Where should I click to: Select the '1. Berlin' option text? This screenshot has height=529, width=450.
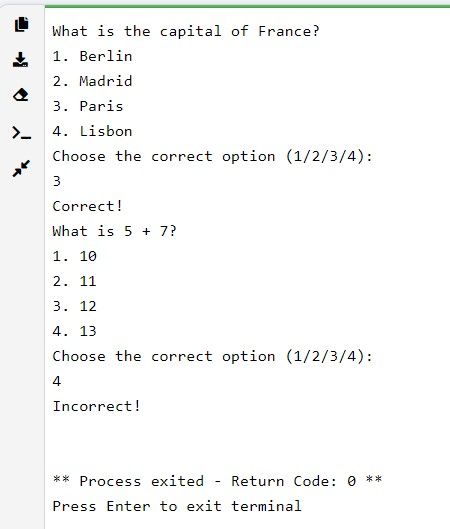92,56
